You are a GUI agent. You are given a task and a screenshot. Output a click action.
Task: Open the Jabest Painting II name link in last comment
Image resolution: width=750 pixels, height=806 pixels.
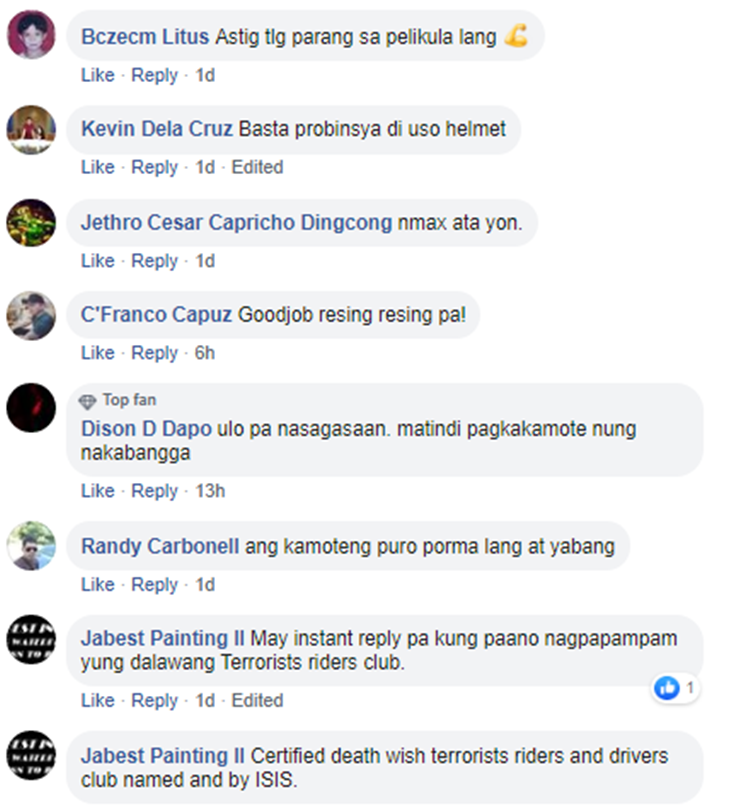click(x=162, y=756)
